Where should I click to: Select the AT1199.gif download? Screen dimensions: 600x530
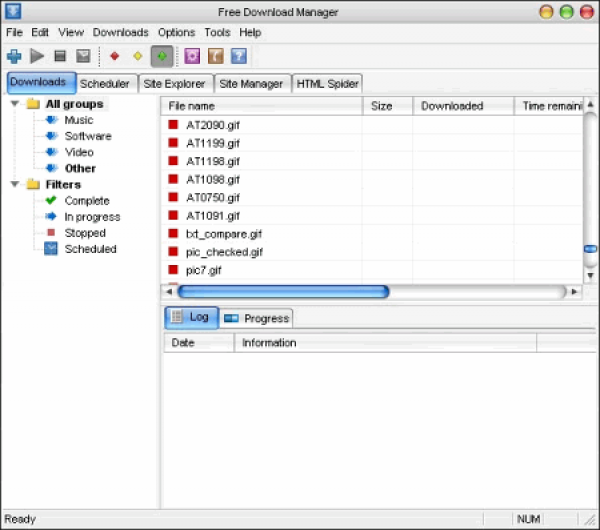(x=213, y=143)
